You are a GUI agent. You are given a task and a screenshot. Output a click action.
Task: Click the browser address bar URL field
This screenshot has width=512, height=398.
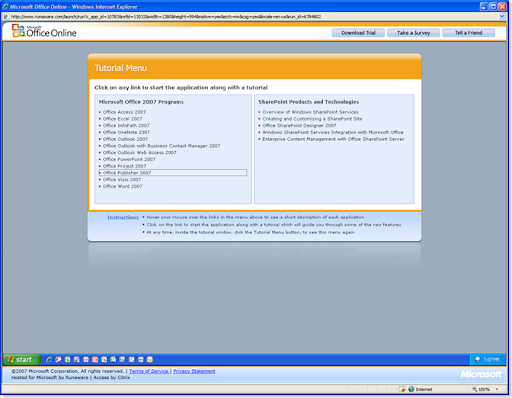click(x=253, y=16)
